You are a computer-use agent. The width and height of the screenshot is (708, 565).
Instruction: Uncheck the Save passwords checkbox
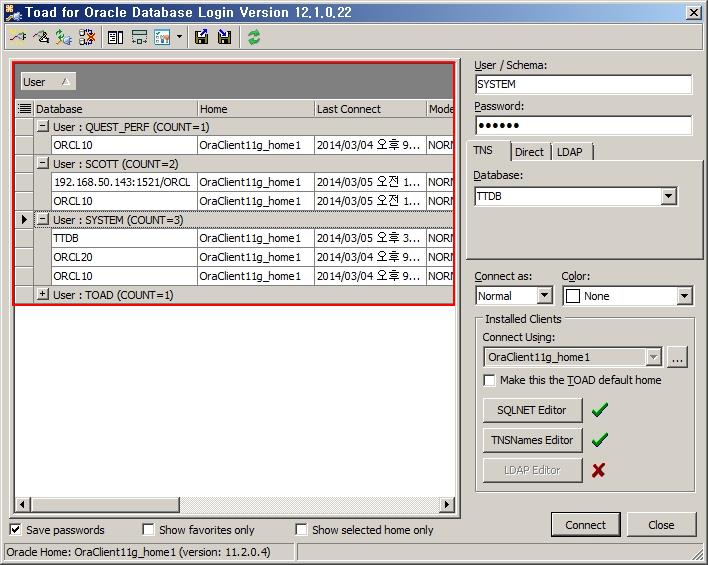16,530
